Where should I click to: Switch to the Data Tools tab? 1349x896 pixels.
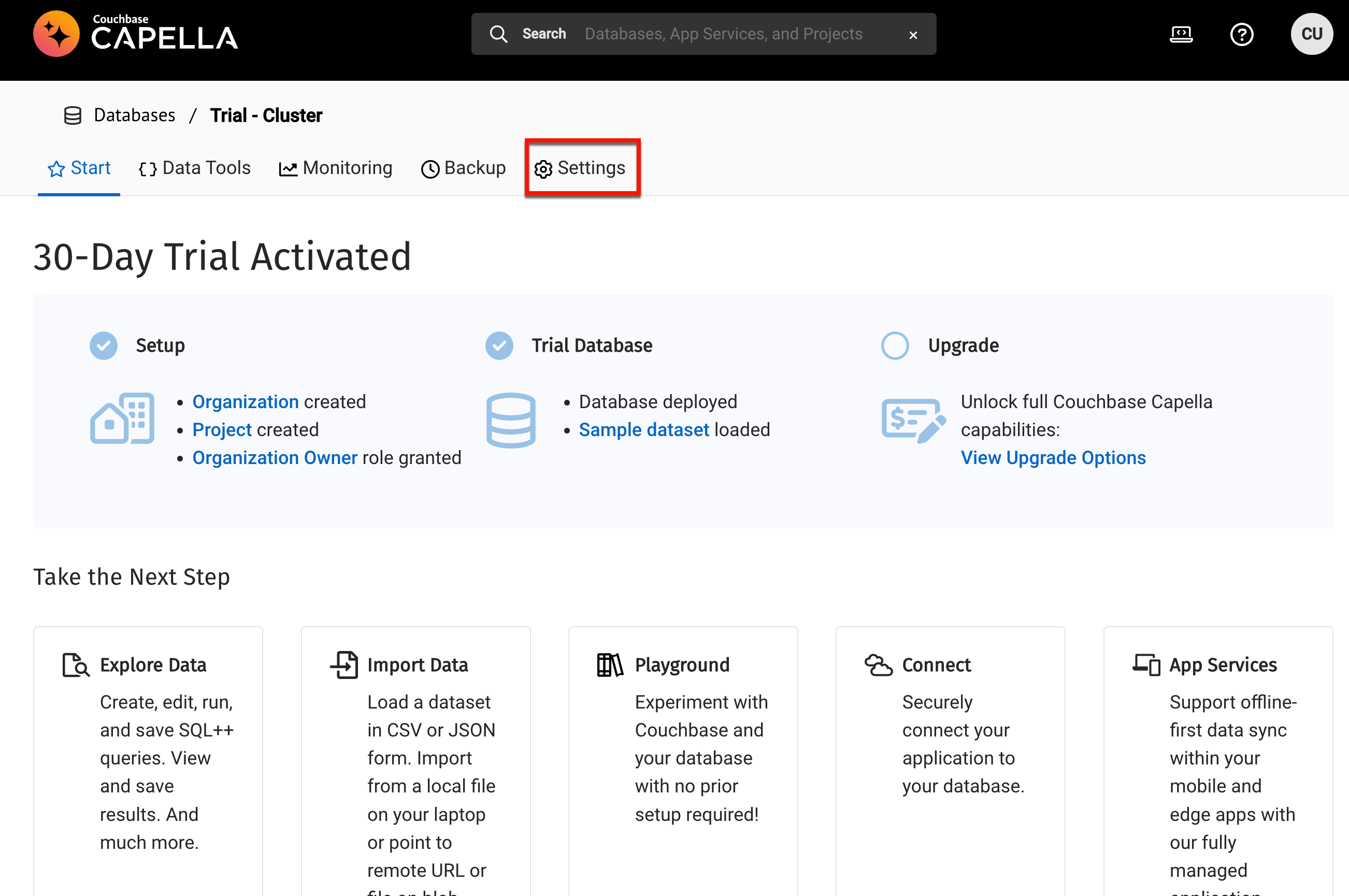195,168
